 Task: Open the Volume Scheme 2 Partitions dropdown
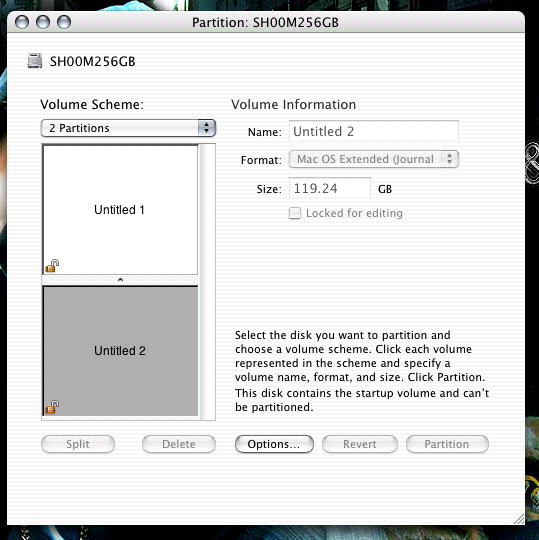point(128,128)
